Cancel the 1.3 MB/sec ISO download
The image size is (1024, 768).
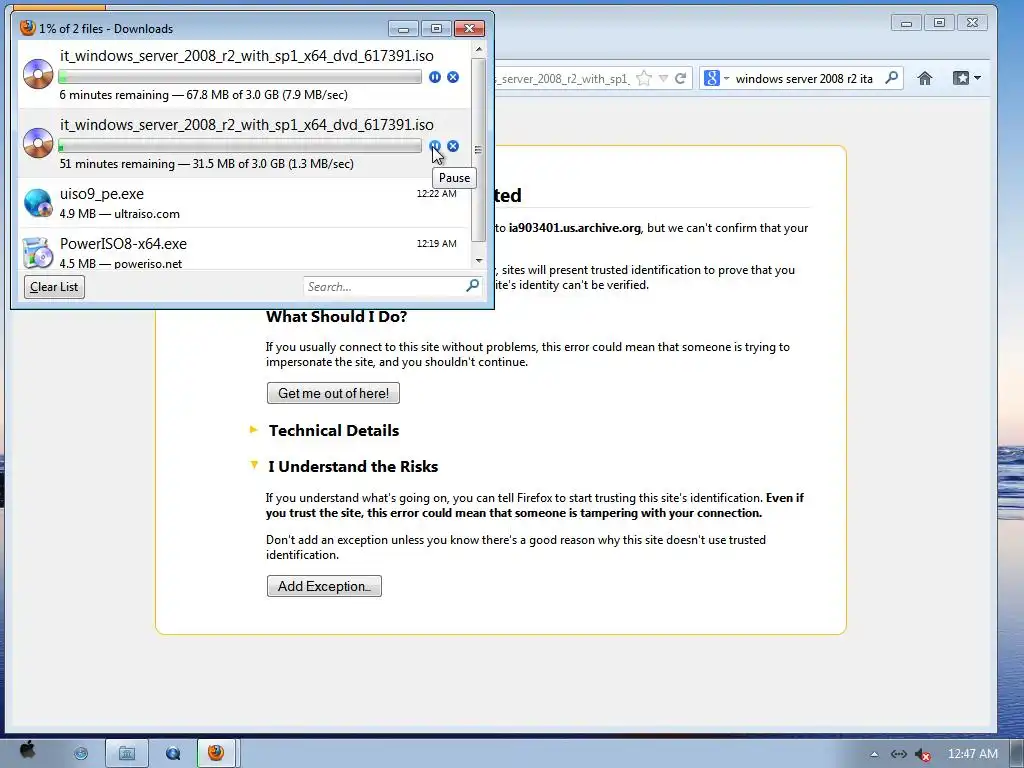(453, 146)
